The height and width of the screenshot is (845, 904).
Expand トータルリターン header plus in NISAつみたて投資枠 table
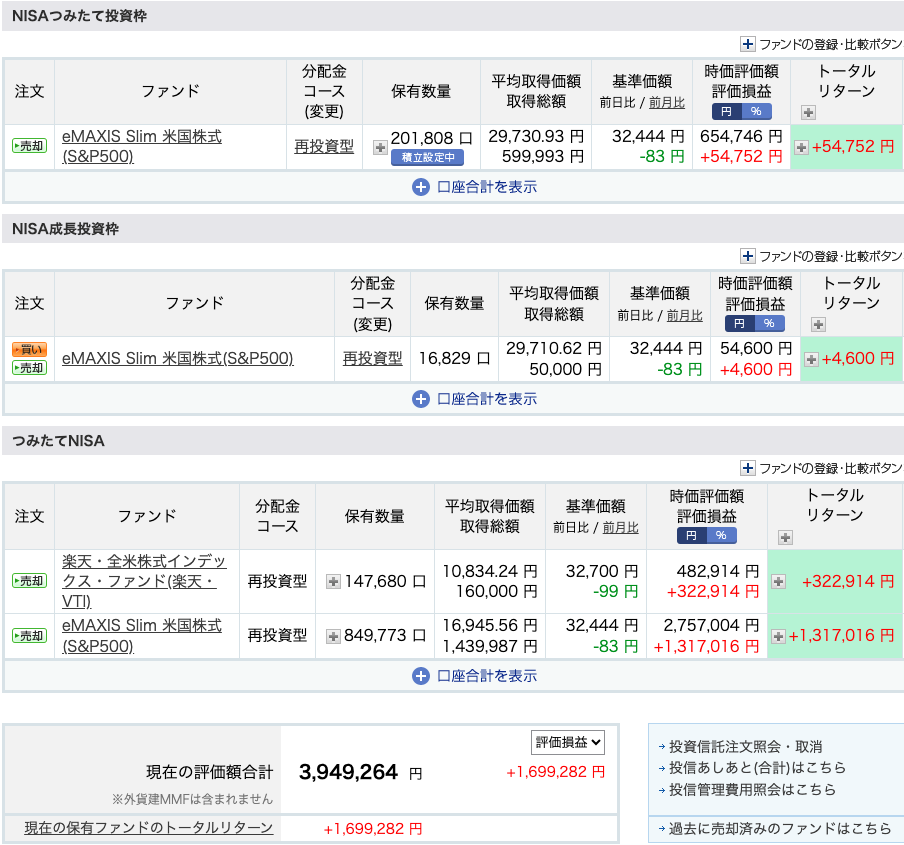point(808,112)
